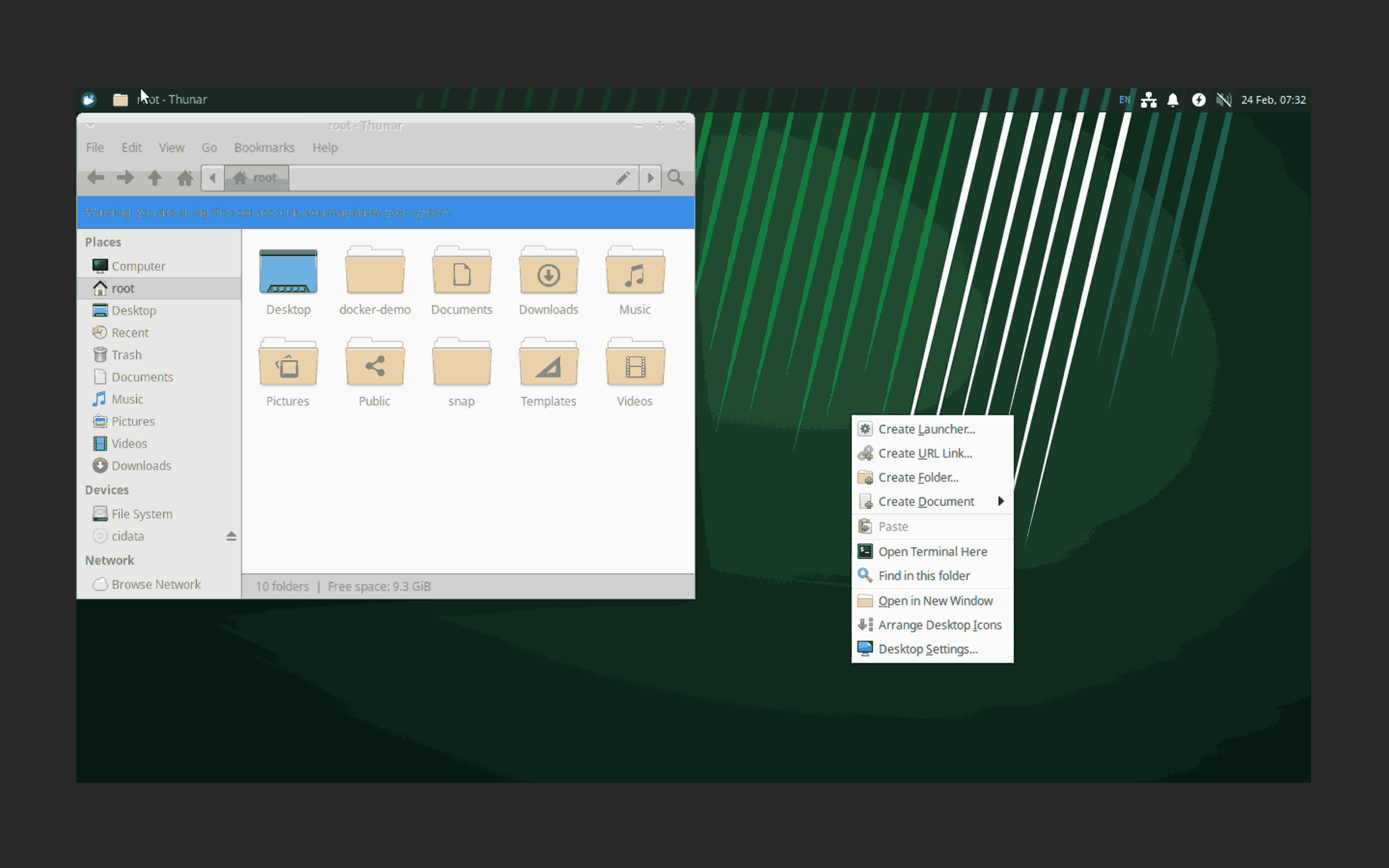Click the window menu chevron on the titlebar

[91, 125]
